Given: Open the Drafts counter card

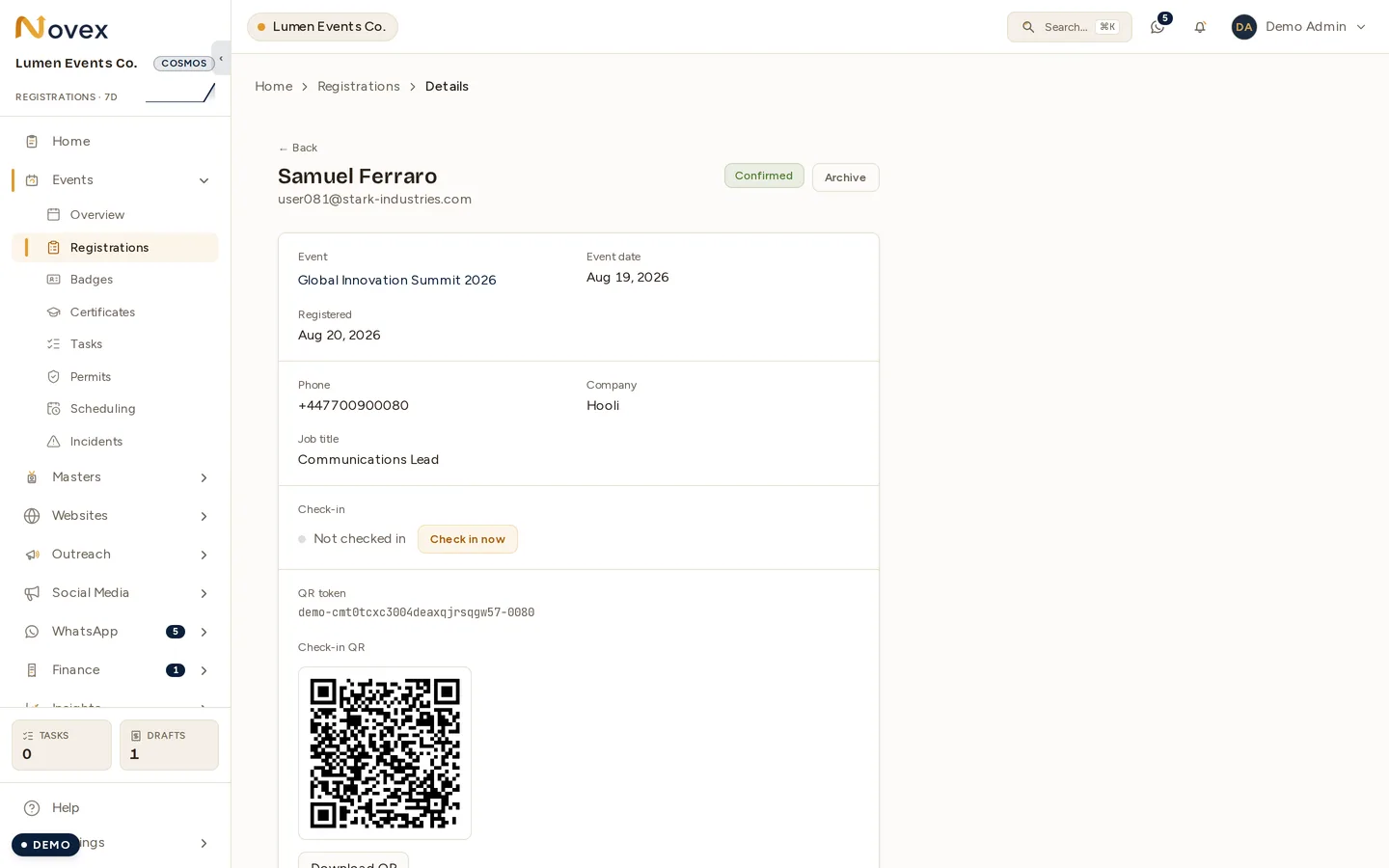Looking at the screenshot, I should (x=169, y=746).
